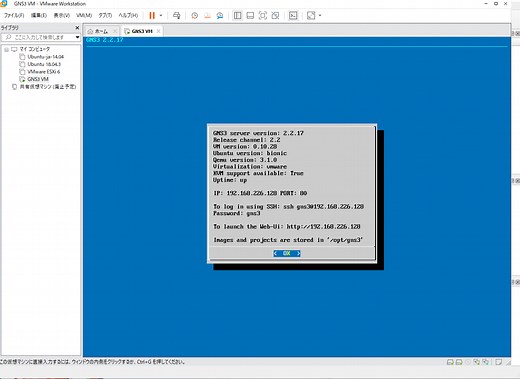The width and height of the screenshot is (520, 379).
Task: Open the stretch display dropdown arrow
Action: (320, 15)
